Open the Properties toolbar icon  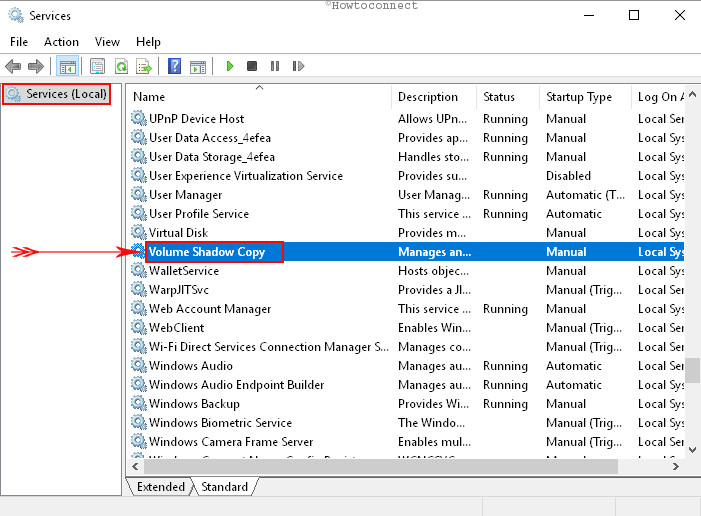tap(97, 66)
